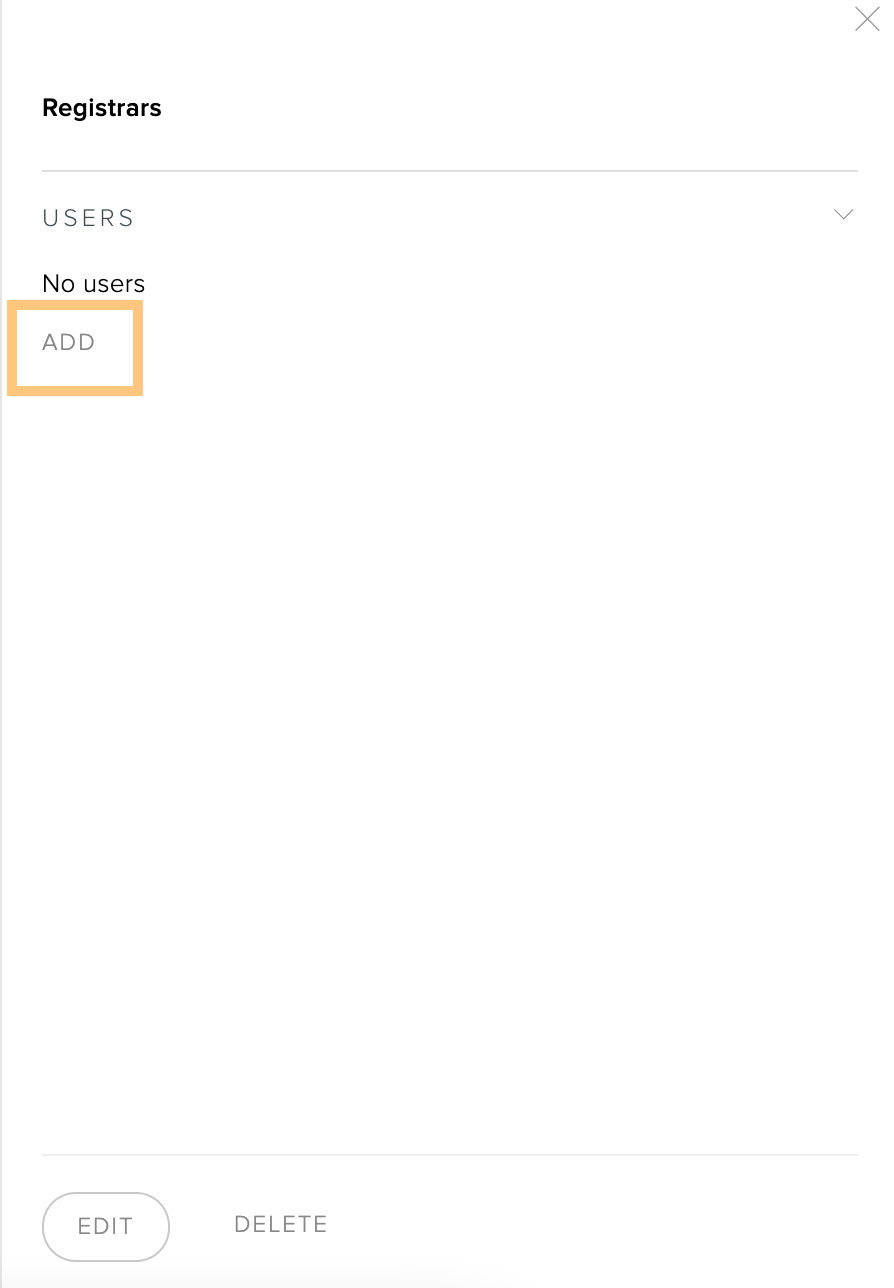Open EDIT for the Registrars group
Image resolution: width=894 pixels, height=1288 pixels.
(106, 1227)
